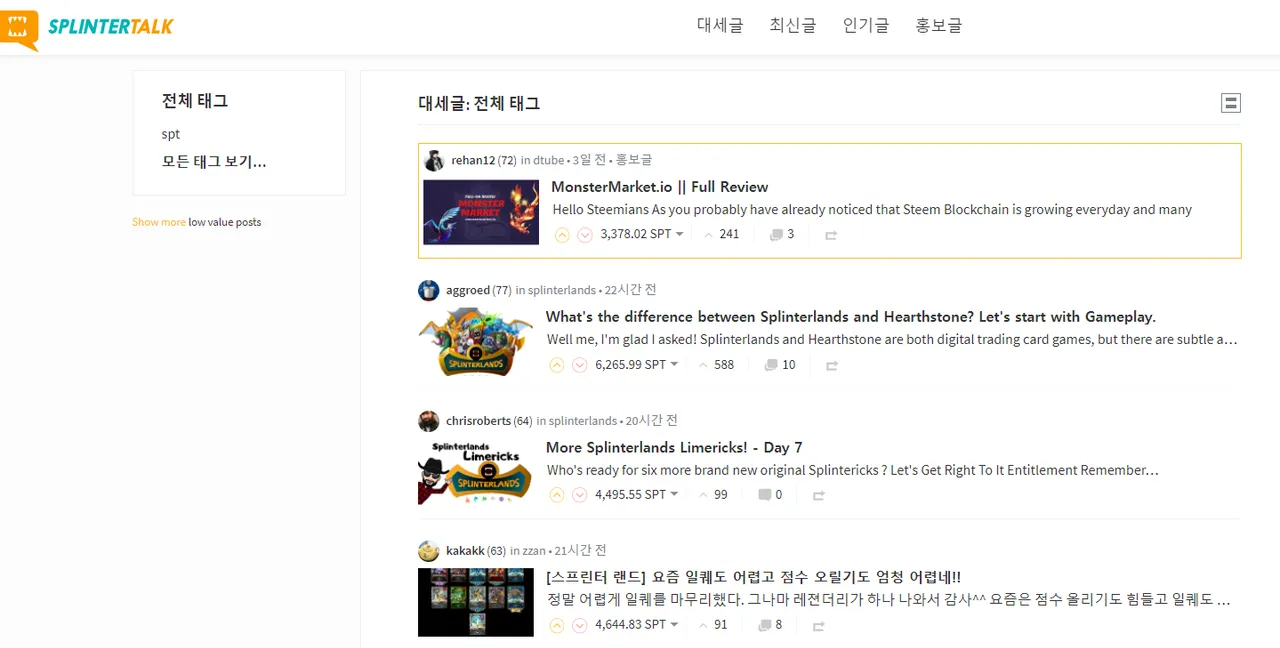Open the aggroed username link
The height and width of the screenshot is (648, 1280).
(468, 290)
